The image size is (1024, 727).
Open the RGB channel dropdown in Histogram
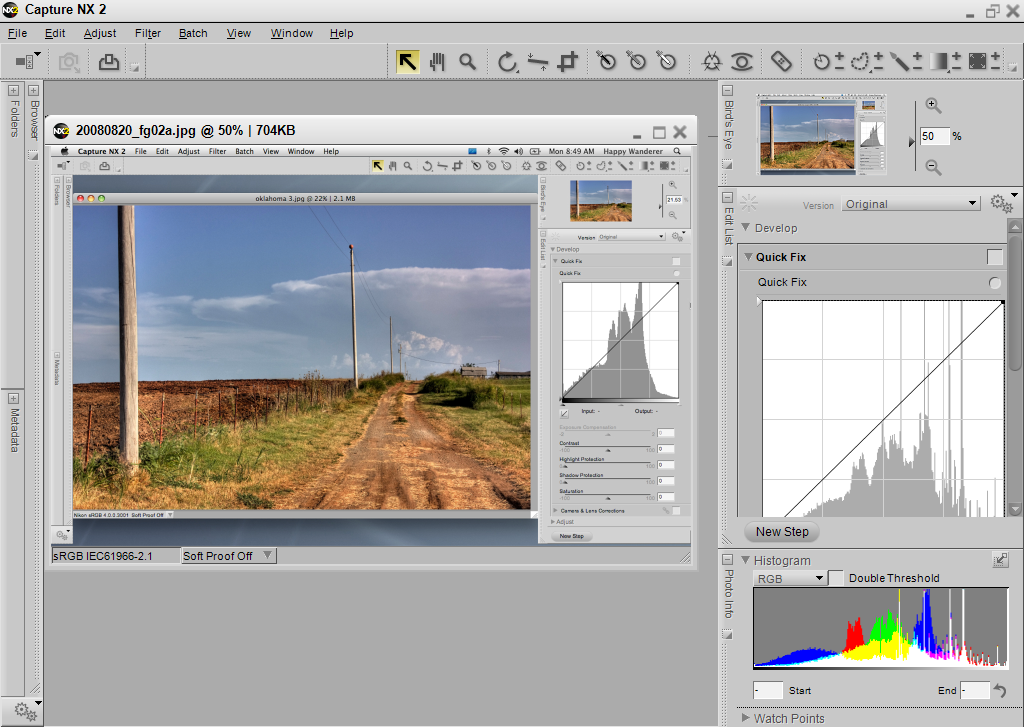tap(788, 578)
